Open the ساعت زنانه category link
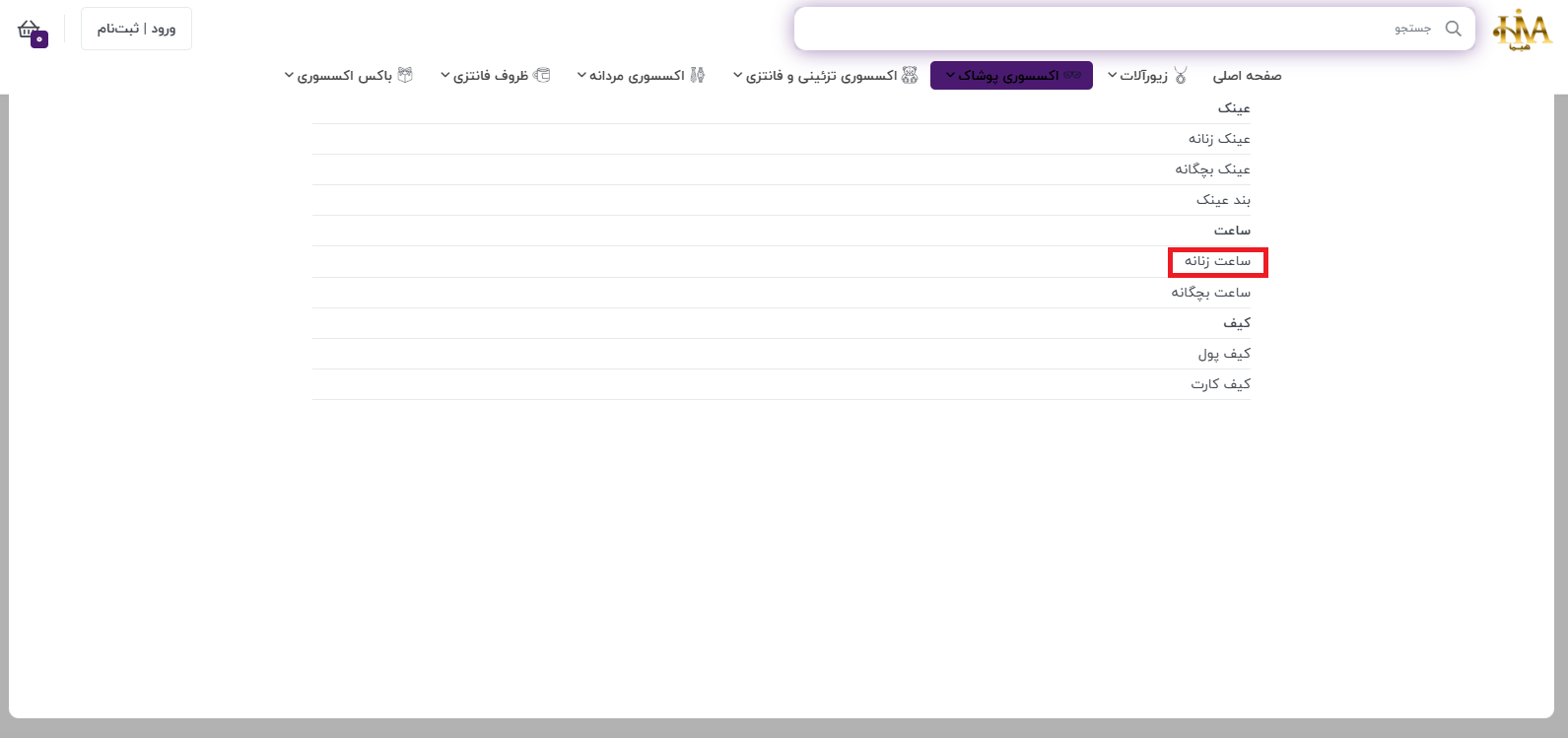 [x=1217, y=261]
